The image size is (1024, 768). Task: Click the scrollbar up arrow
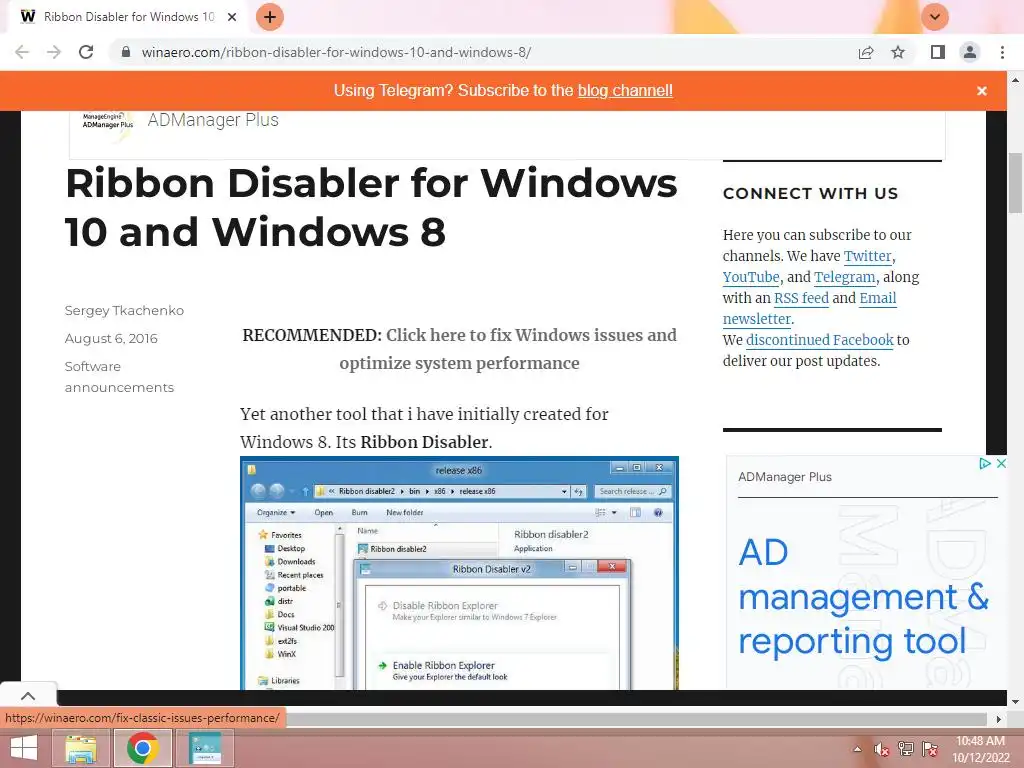1015,80
